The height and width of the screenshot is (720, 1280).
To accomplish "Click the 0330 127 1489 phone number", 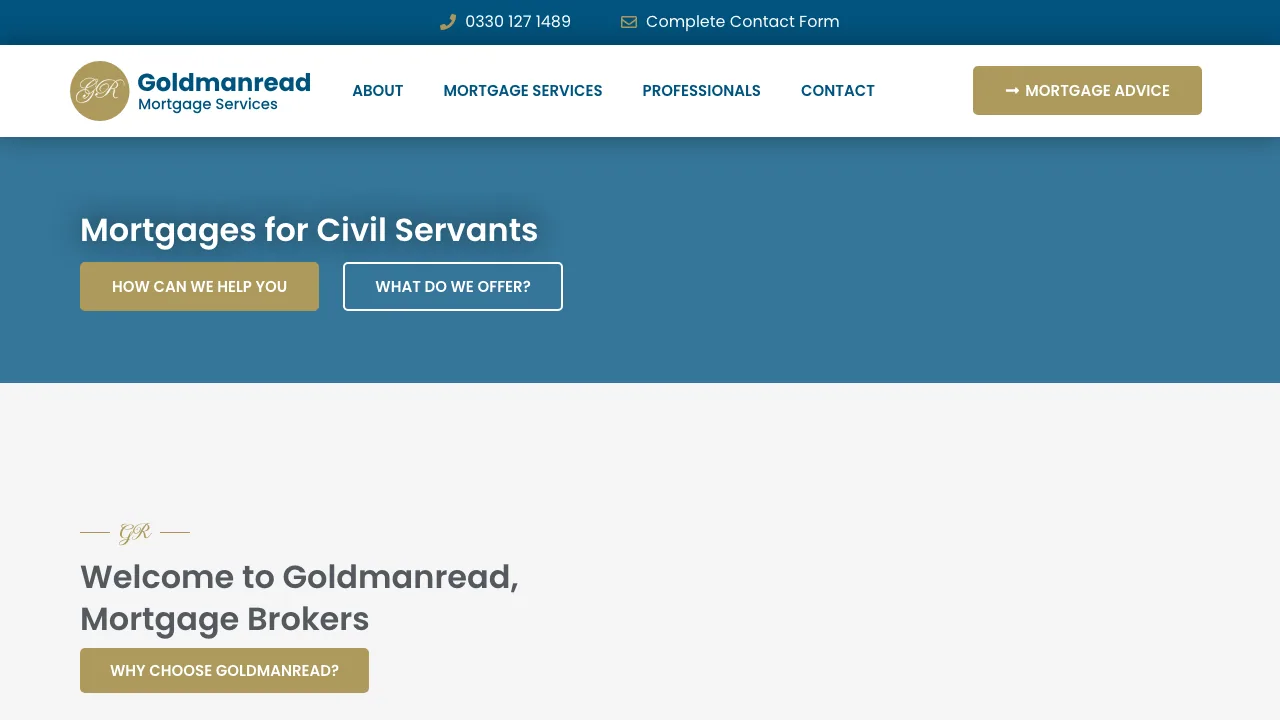I will coord(517,21).
